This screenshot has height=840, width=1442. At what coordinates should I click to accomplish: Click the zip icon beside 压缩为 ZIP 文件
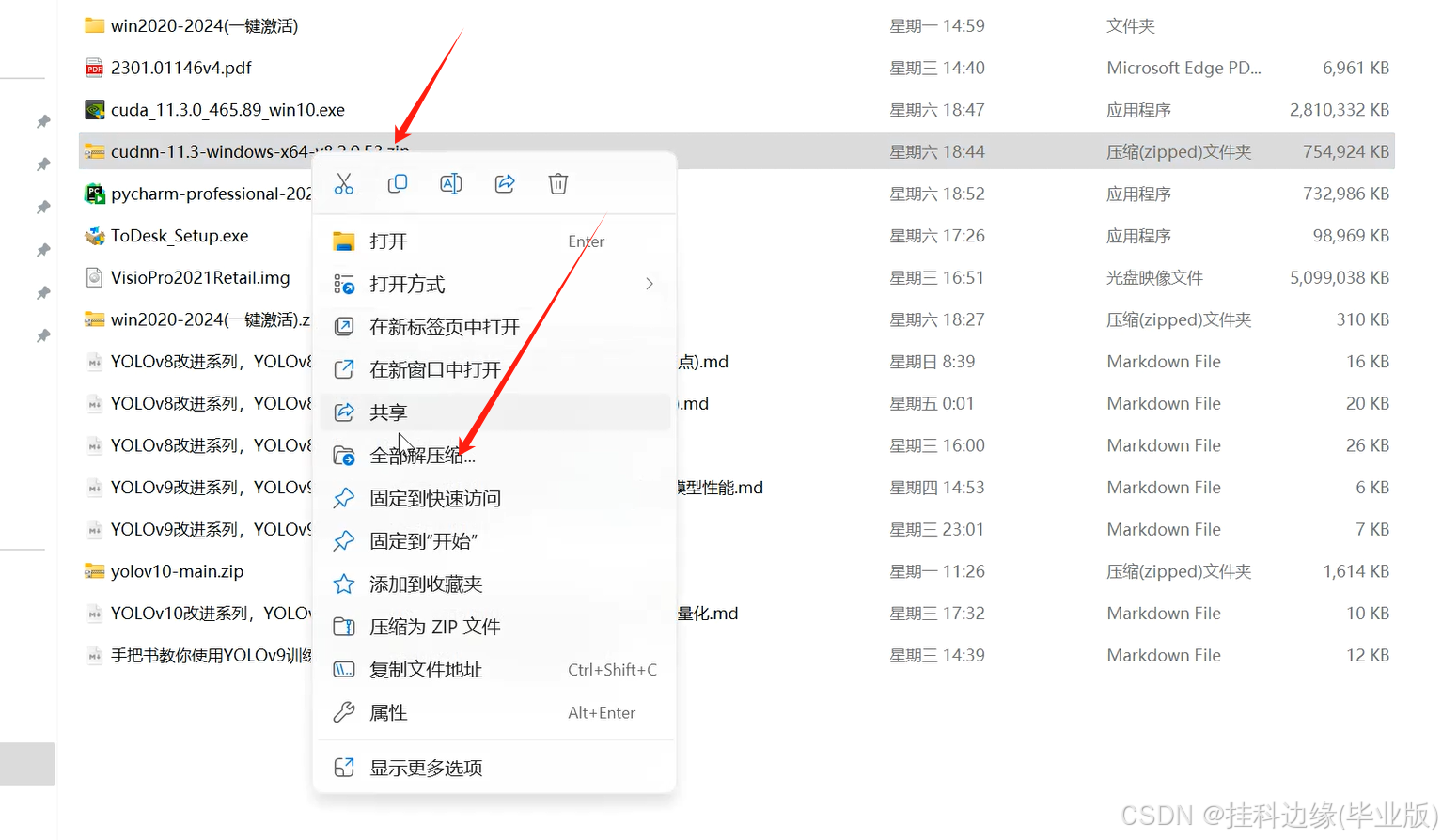tap(344, 627)
